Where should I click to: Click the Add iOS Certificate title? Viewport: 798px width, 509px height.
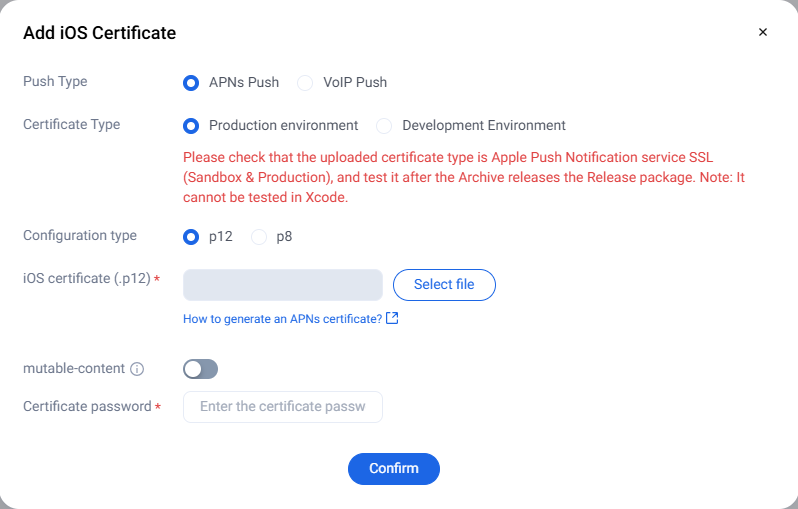(99, 33)
